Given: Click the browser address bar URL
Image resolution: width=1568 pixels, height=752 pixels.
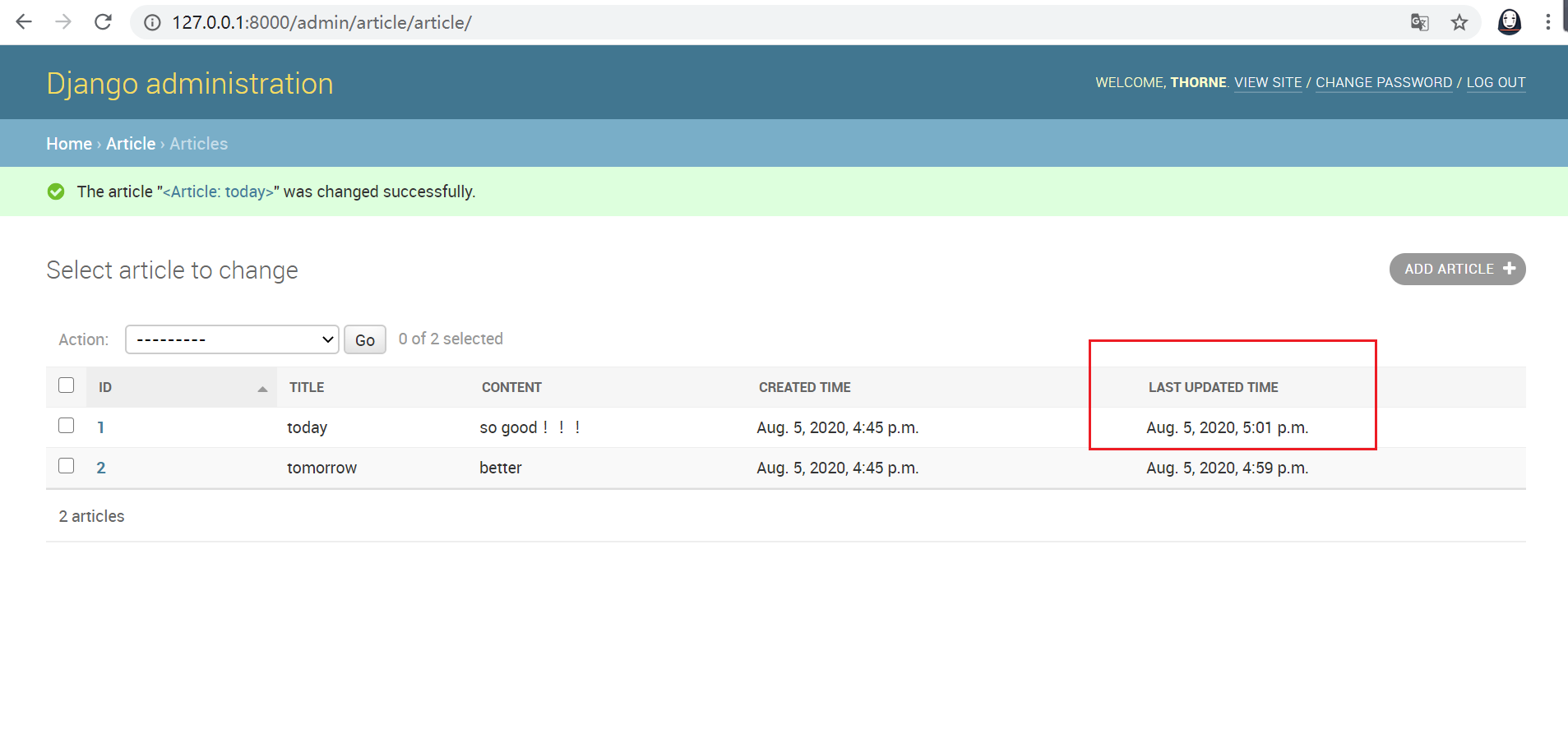Looking at the screenshot, I should pyautogui.click(x=321, y=23).
